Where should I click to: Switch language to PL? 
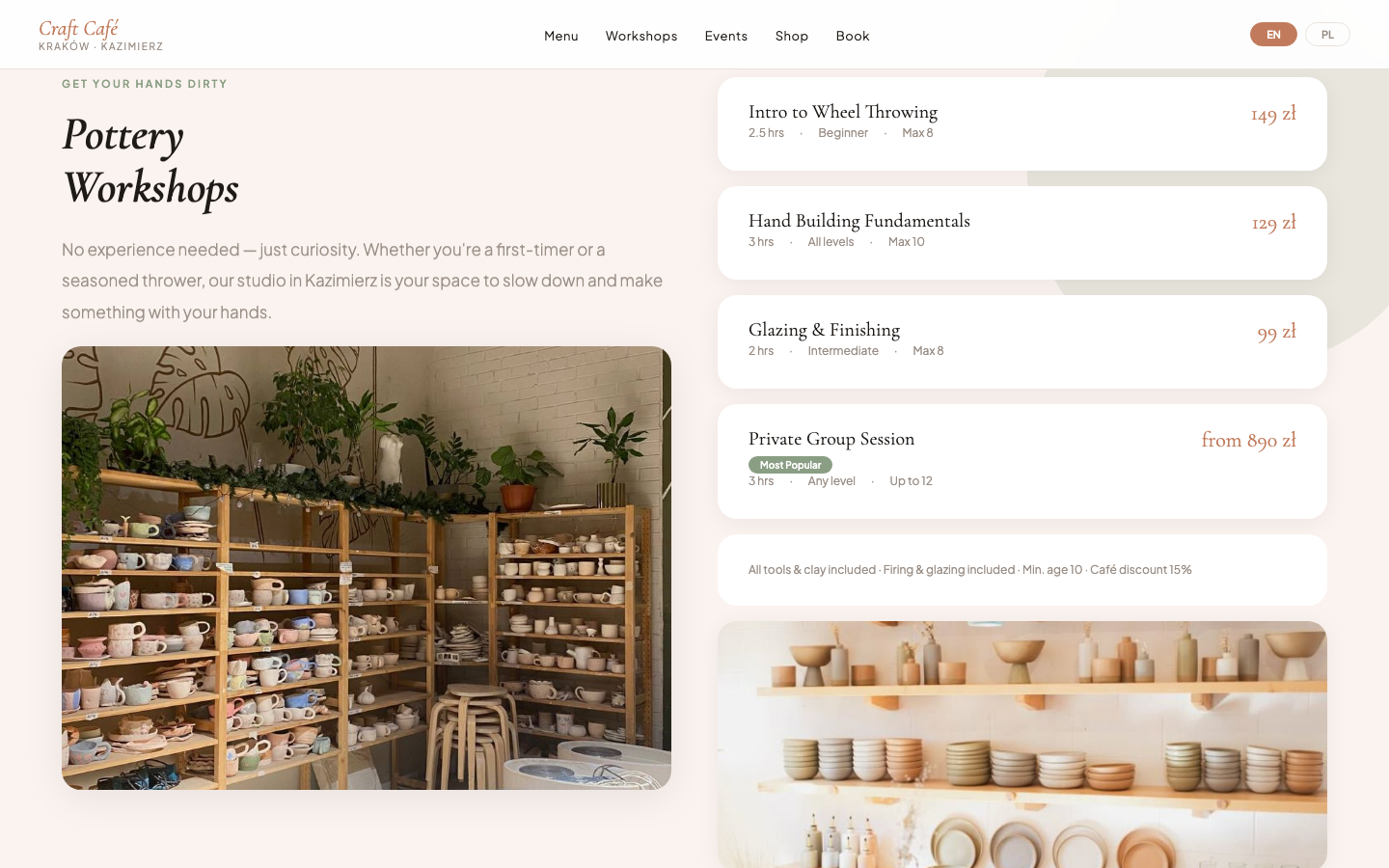1327,35
